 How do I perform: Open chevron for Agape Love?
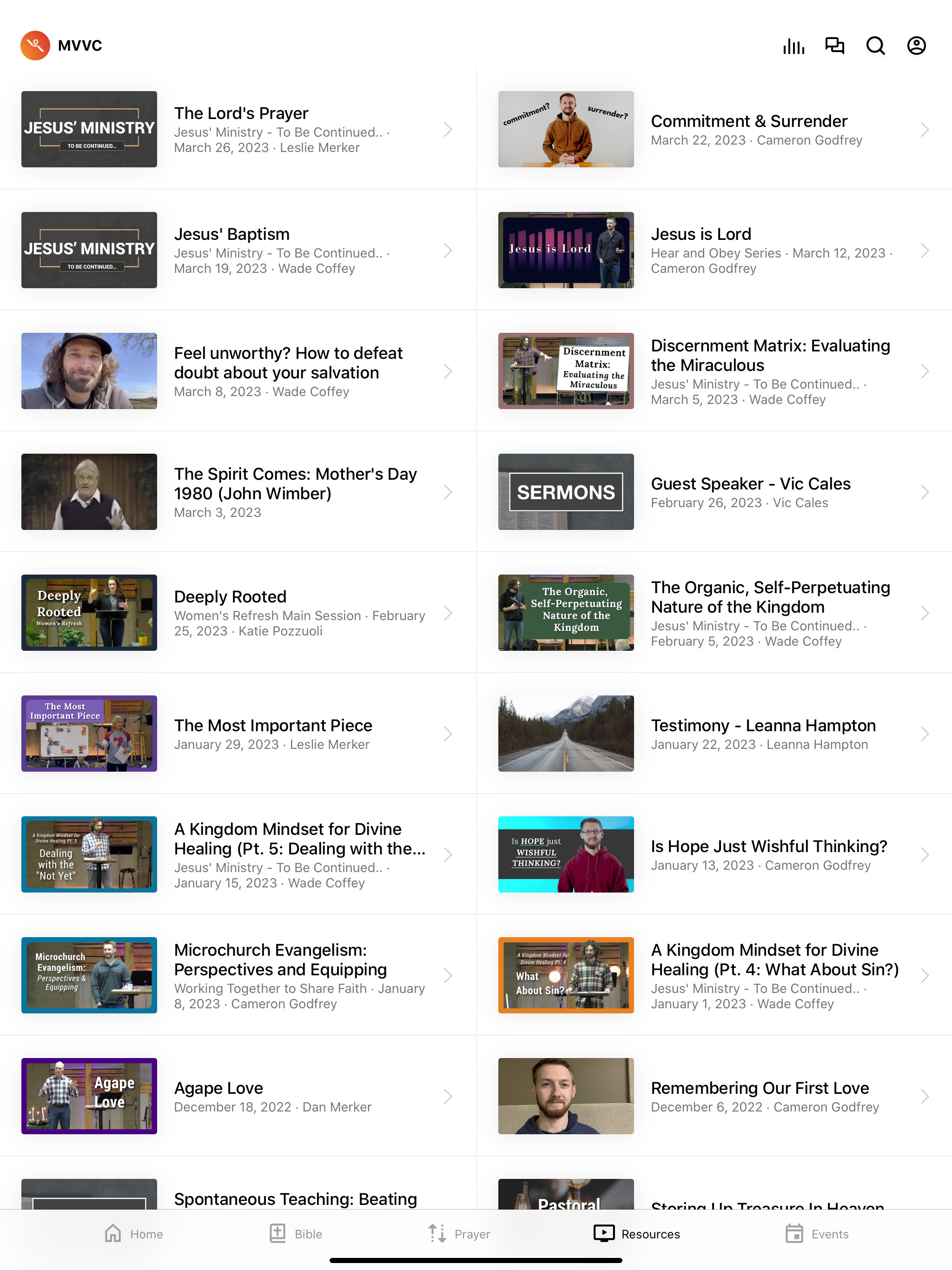(448, 1096)
